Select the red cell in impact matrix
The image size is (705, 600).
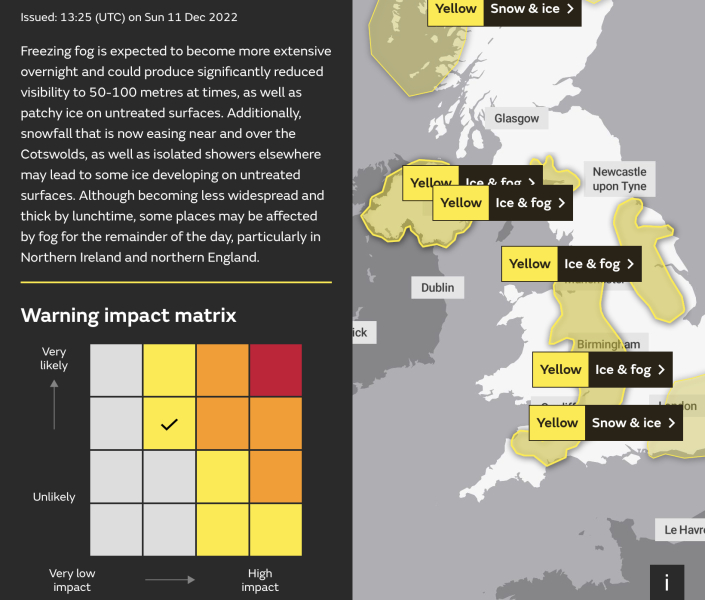point(275,370)
